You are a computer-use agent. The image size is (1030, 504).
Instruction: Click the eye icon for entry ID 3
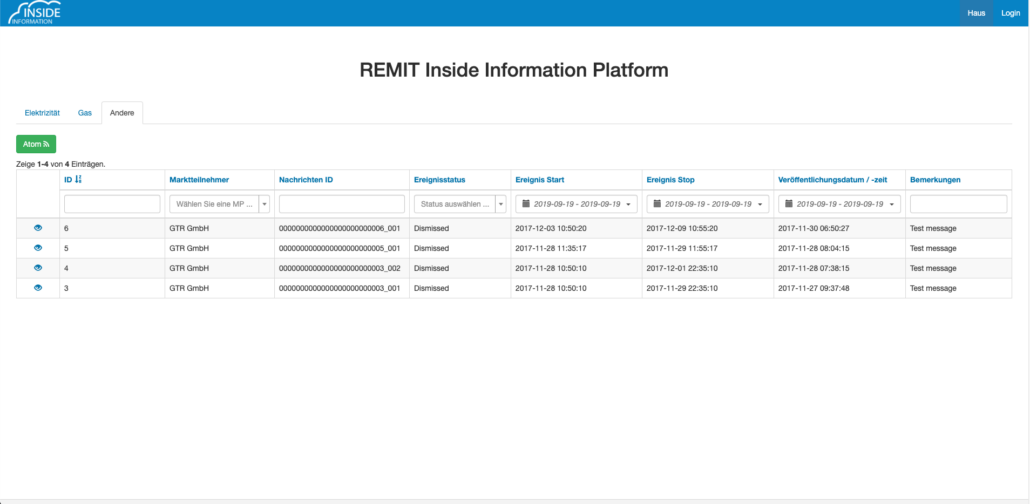pos(38,288)
